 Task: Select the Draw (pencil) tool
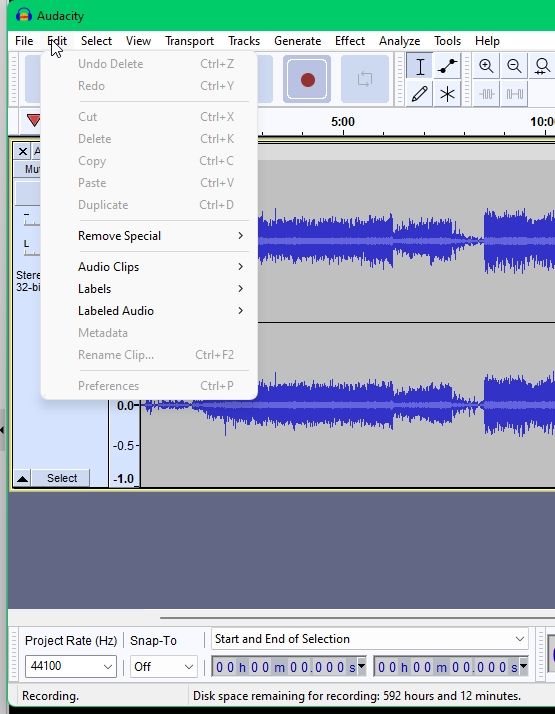pyautogui.click(x=419, y=94)
